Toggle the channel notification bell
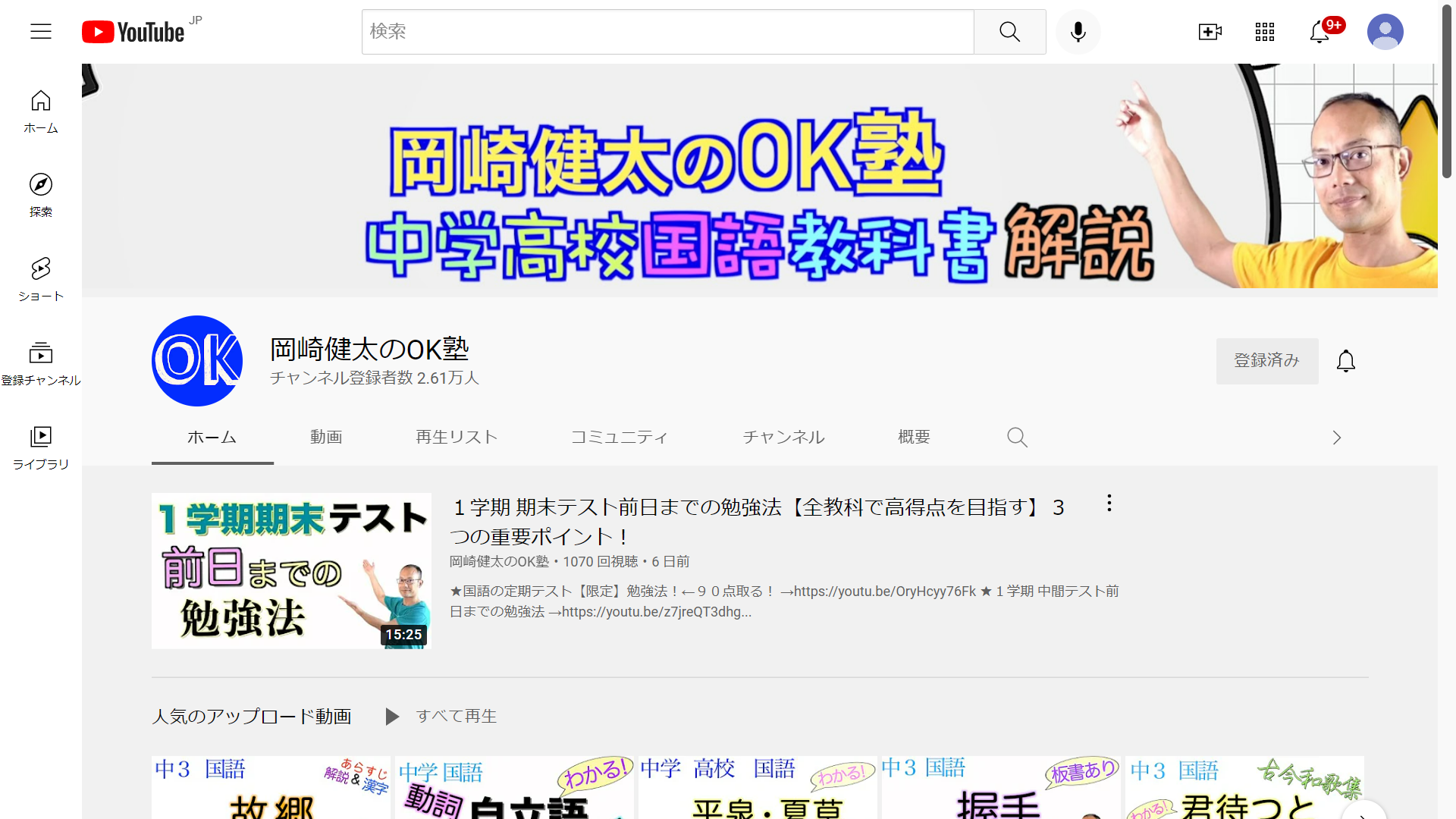 1345,361
